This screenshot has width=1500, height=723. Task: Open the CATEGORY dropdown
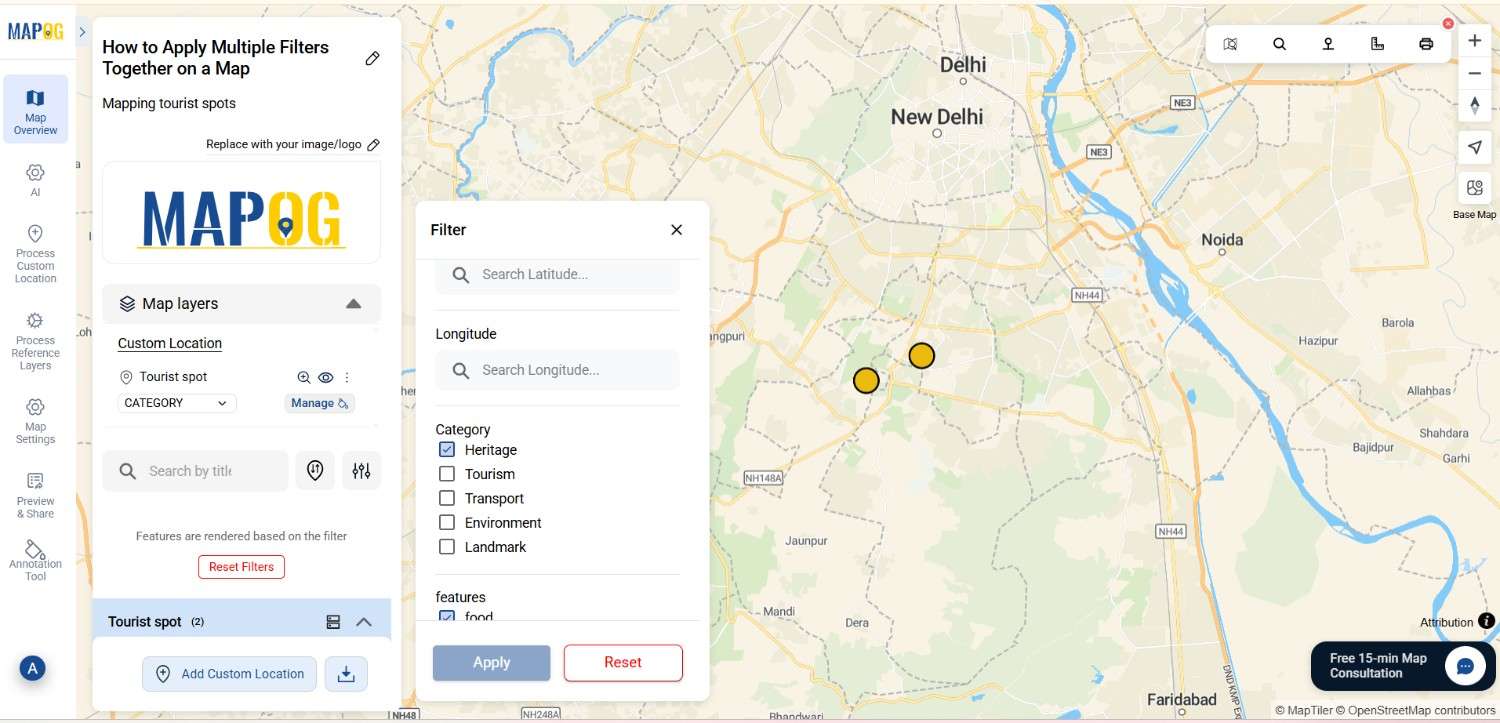[x=176, y=403]
